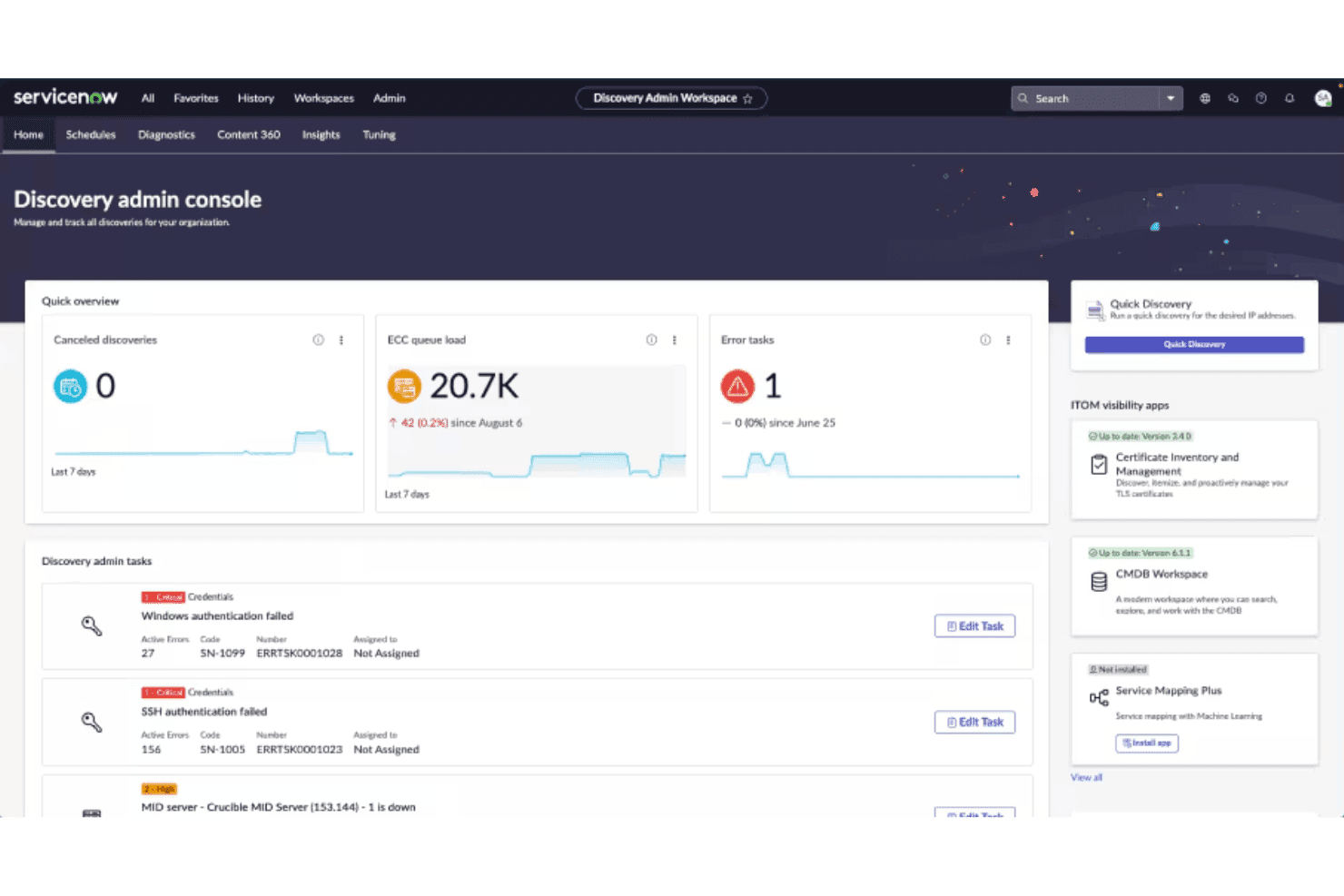
Task: Open the Admin menu
Action: pyautogui.click(x=390, y=98)
